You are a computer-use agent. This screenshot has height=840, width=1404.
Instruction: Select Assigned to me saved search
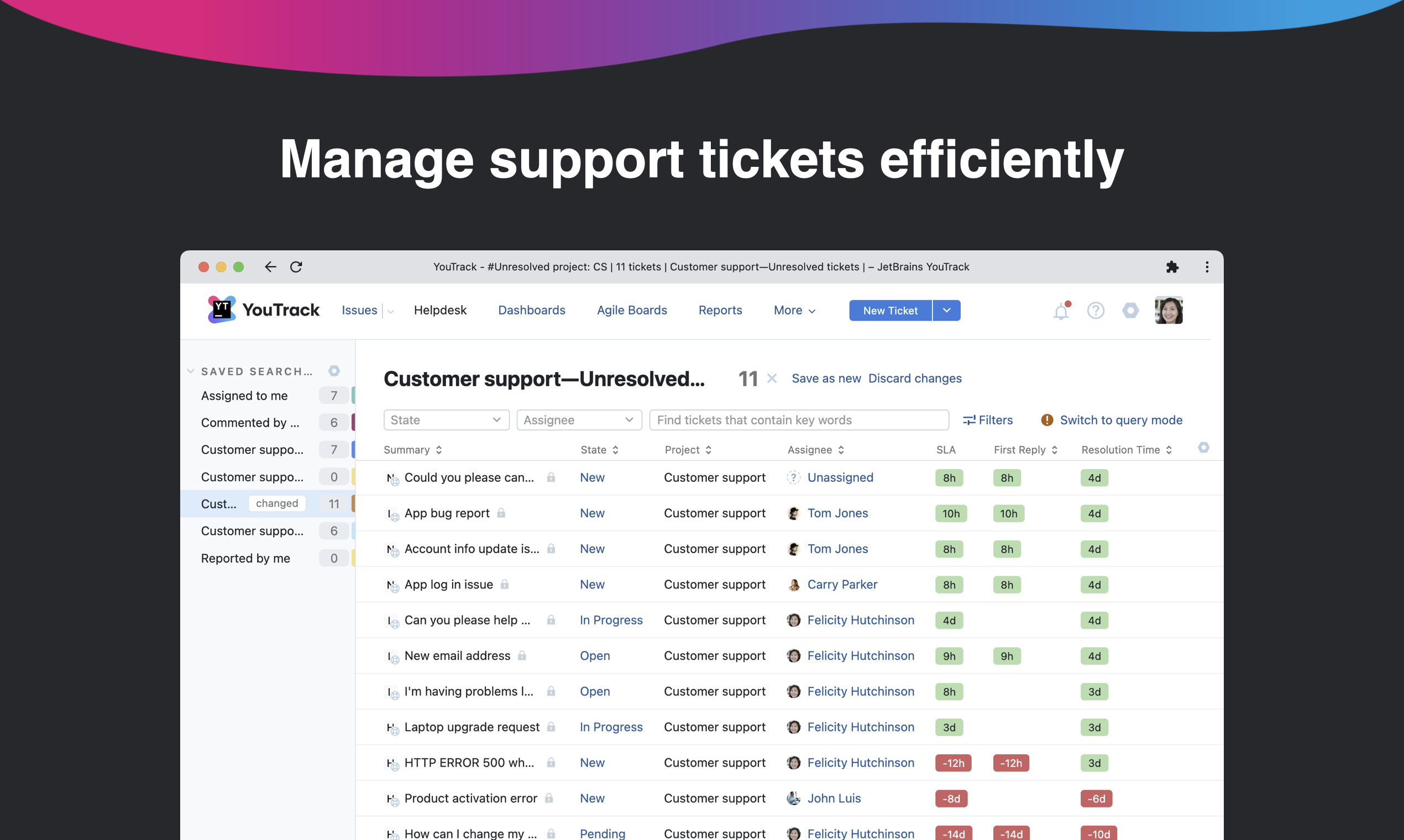(x=268, y=396)
